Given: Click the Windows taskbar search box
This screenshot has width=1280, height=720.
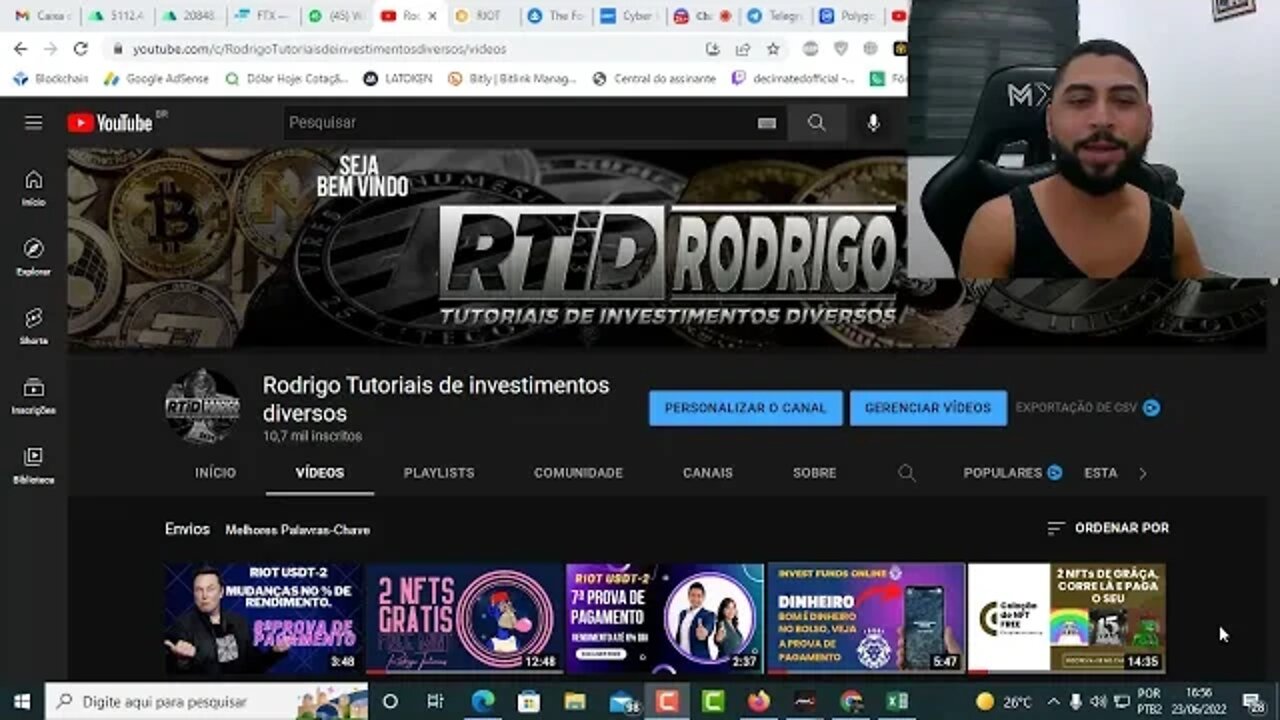Looking at the screenshot, I should click(207, 701).
